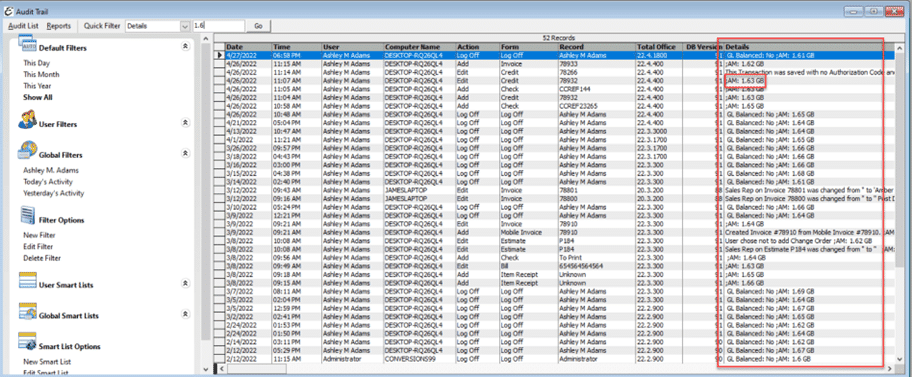Viewport: 912px width, 377px height.
Task: Click record cell 78800
Action: [596, 198]
